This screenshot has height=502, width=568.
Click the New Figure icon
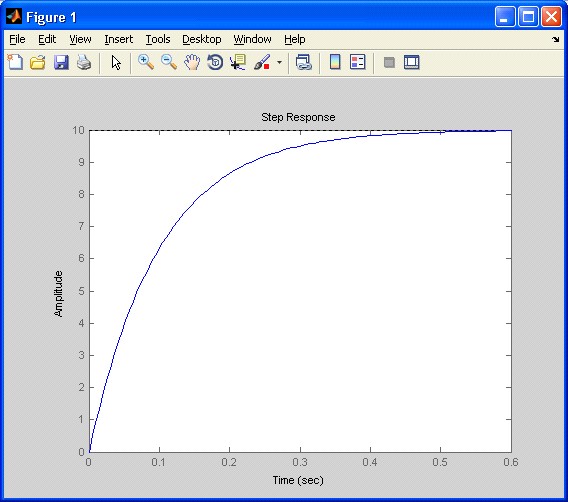[15, 62]
